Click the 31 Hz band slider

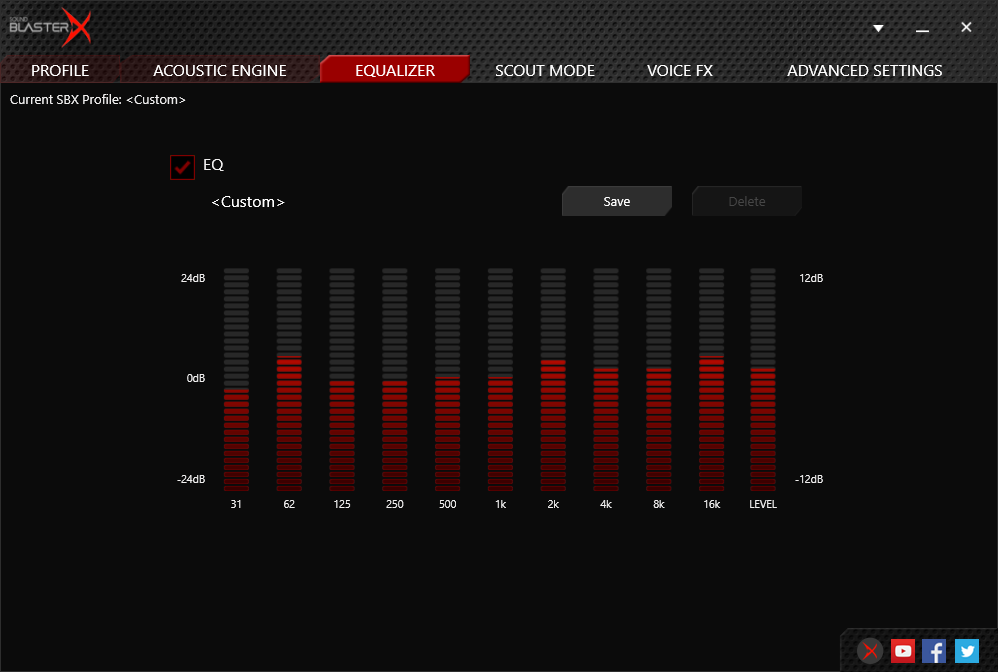[236, 380]
